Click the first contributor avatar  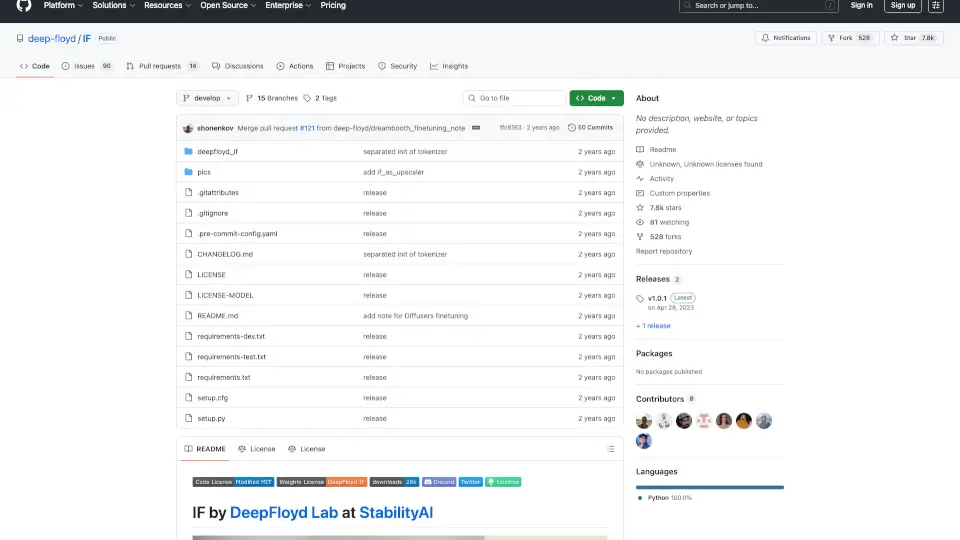coord(644,421)
